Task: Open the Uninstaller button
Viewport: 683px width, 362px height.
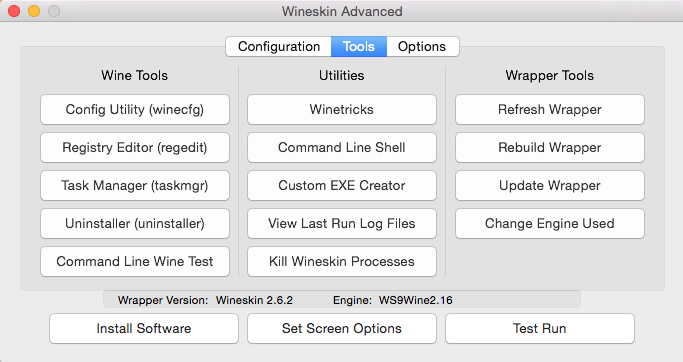Action: (135, 223)
